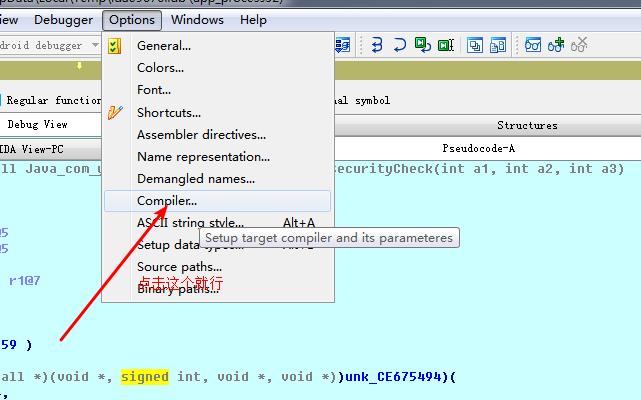Click the Delete Watch icon
The width and height of the screenshot is (641, 400).
(x=579, y=45)
